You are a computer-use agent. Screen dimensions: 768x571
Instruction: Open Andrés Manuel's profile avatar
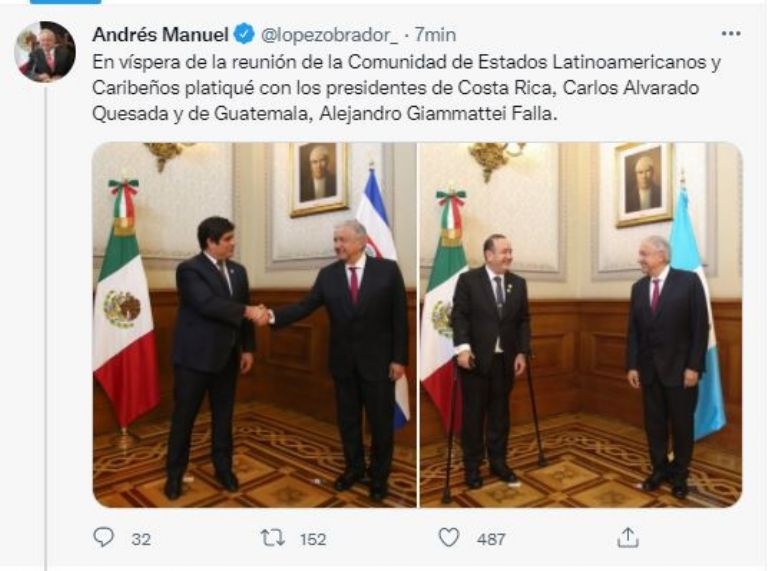[x=45, y=51]
